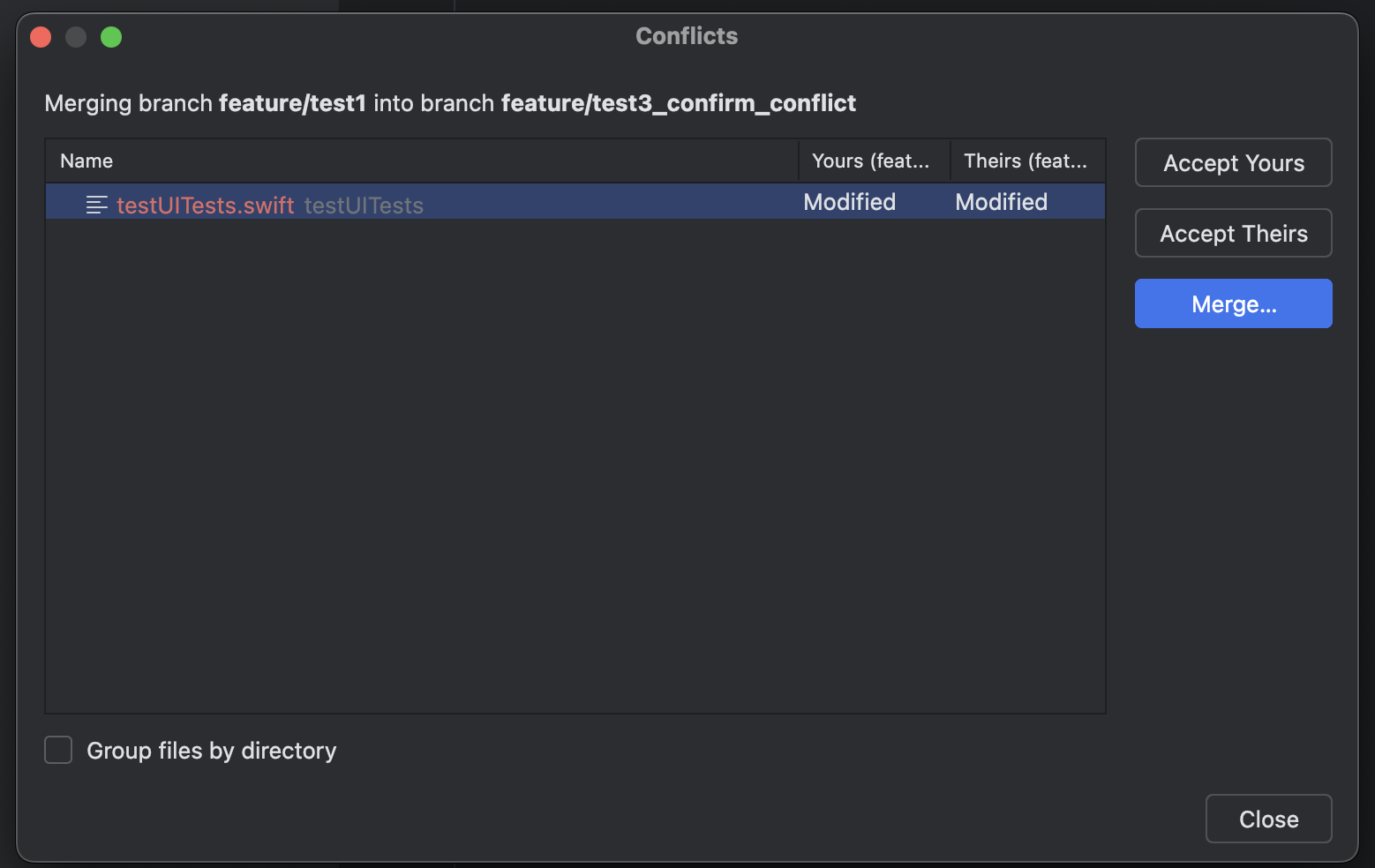The height and width of the screenshot is (868, 1375).
Task: Click the gray testUITests directory label
Action: click(364, 205)
